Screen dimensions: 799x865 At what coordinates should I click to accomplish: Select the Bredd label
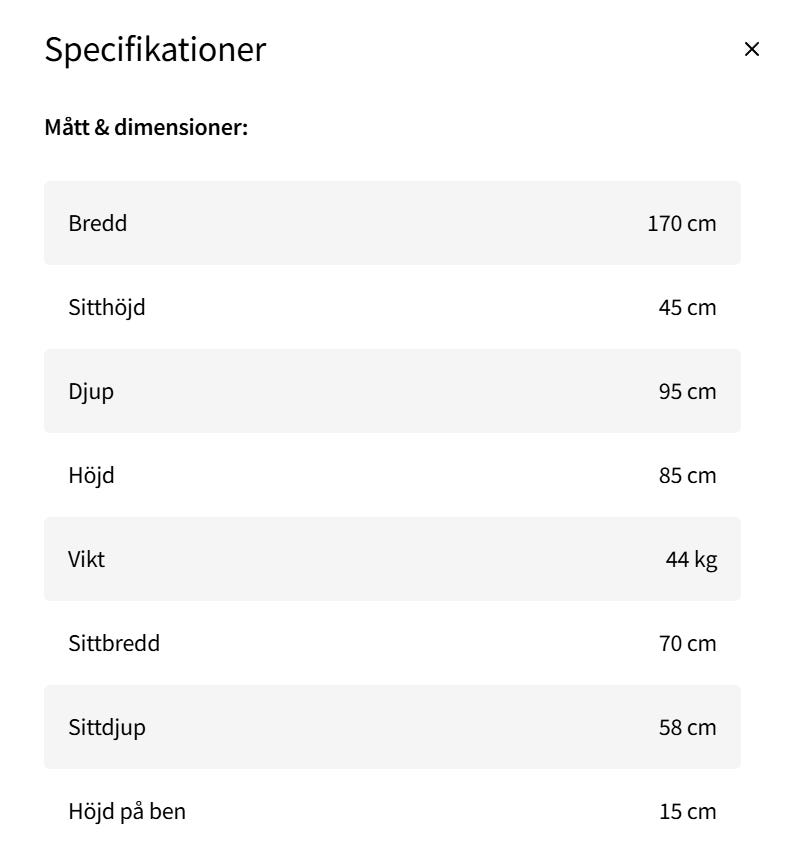click(x=98, y=223)
